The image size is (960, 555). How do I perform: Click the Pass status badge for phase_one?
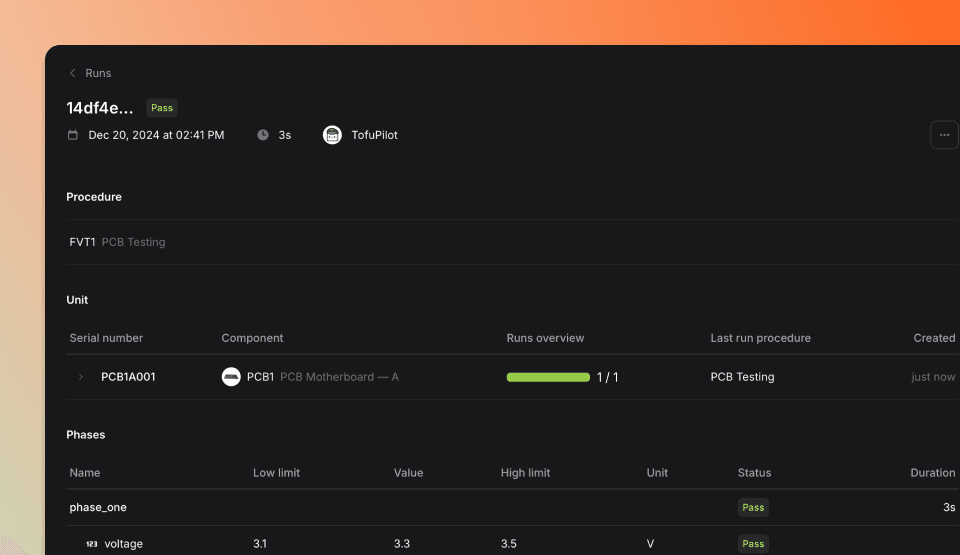pos(753,507)
